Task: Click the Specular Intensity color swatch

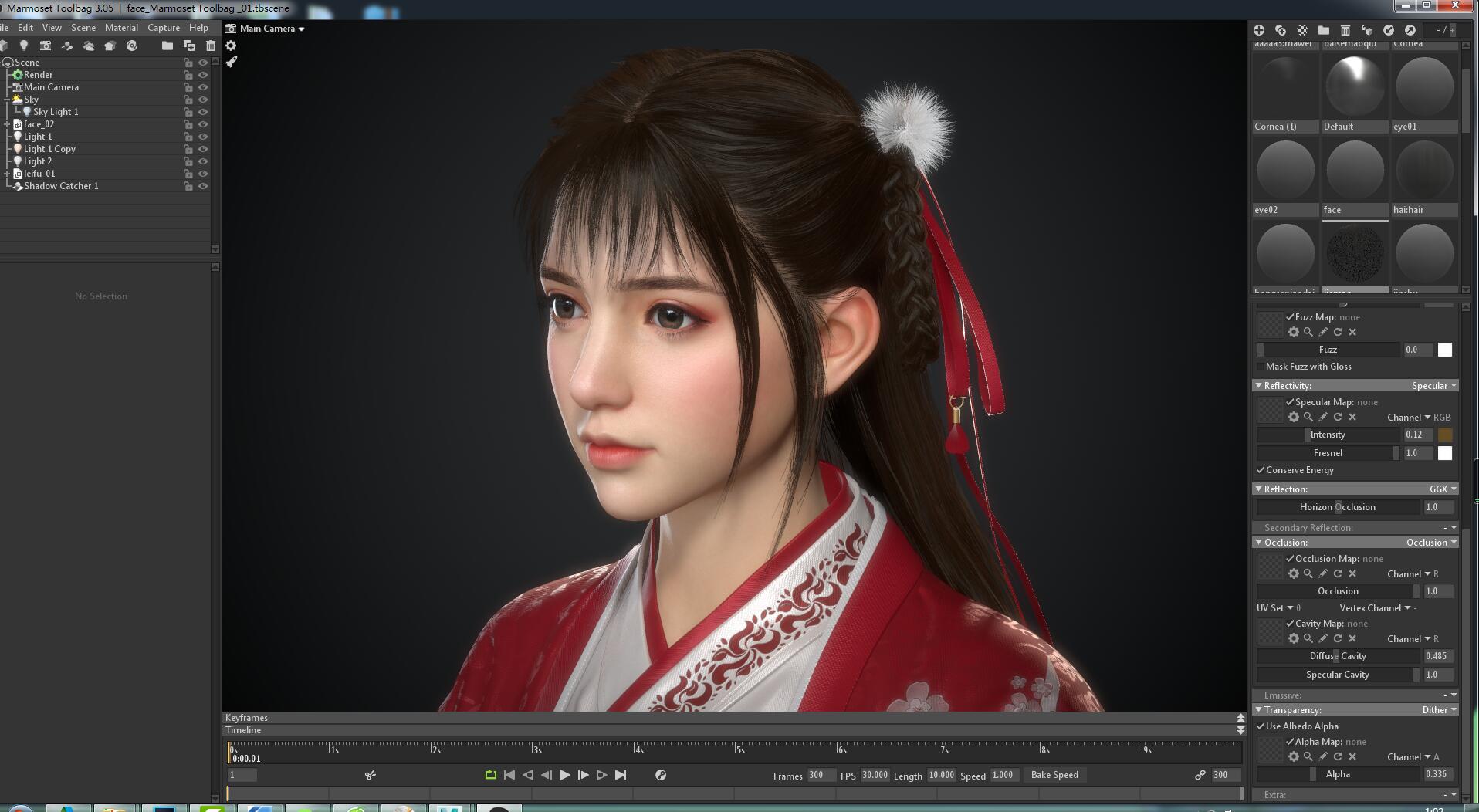Action: 1445,435
